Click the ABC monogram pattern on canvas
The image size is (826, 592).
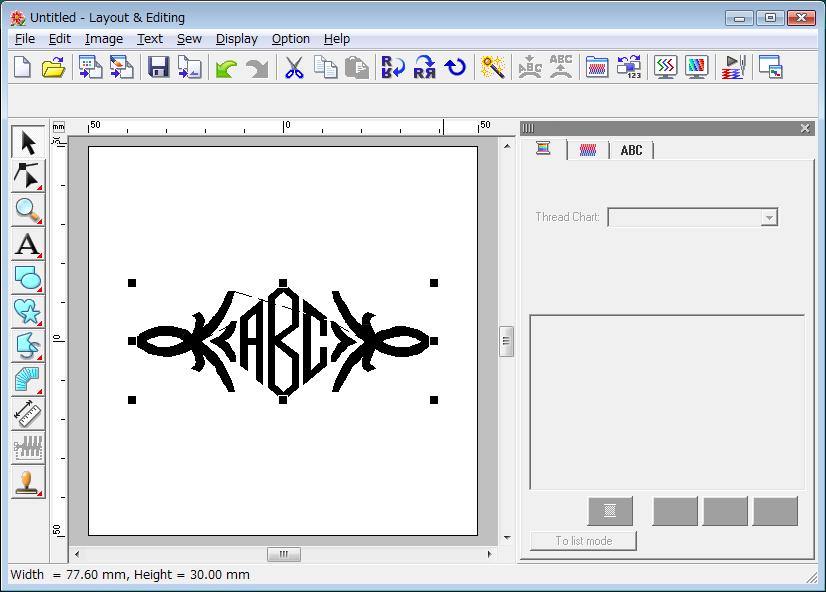point(283,341)
